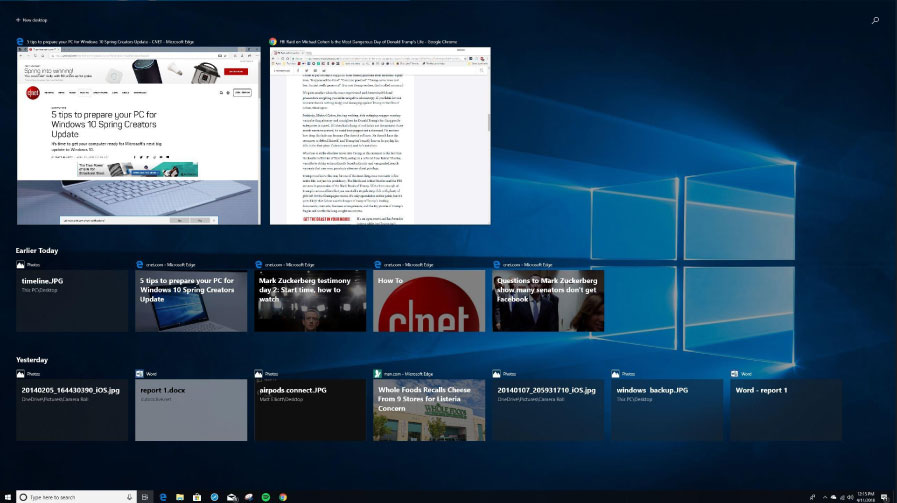Open the timeline.JPG activity card
This screenshot has height=503, width=897.
coord(72,301)
